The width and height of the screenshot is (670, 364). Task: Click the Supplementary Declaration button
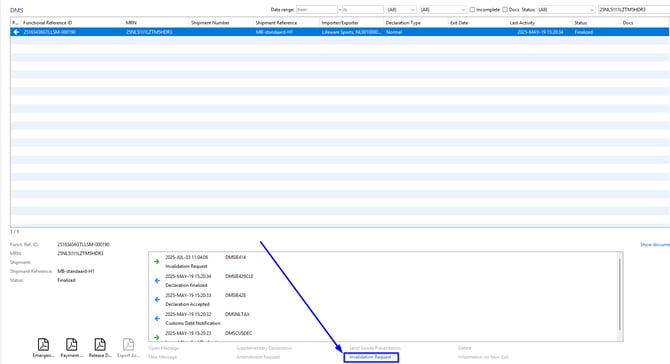click(264, 348)
